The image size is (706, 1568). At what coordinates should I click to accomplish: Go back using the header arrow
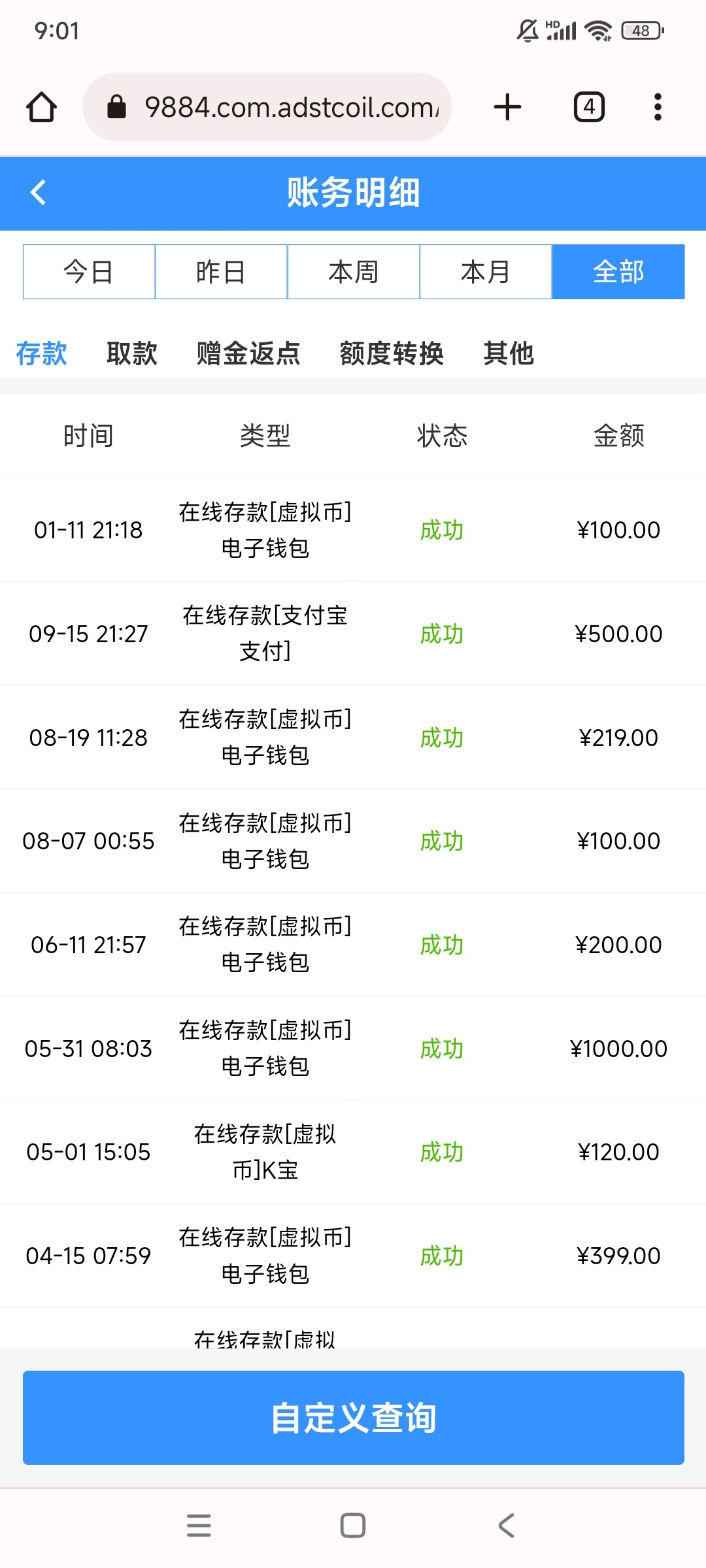(39, 193)
